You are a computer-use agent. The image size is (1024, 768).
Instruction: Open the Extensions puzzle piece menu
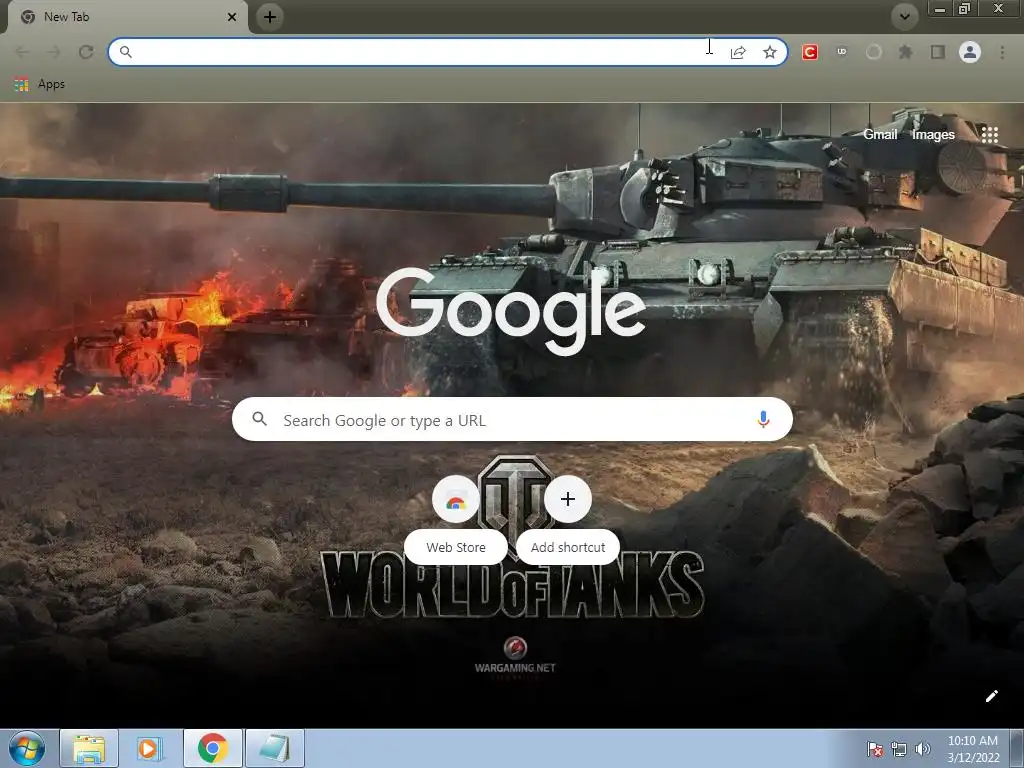(x=905, y=52)
